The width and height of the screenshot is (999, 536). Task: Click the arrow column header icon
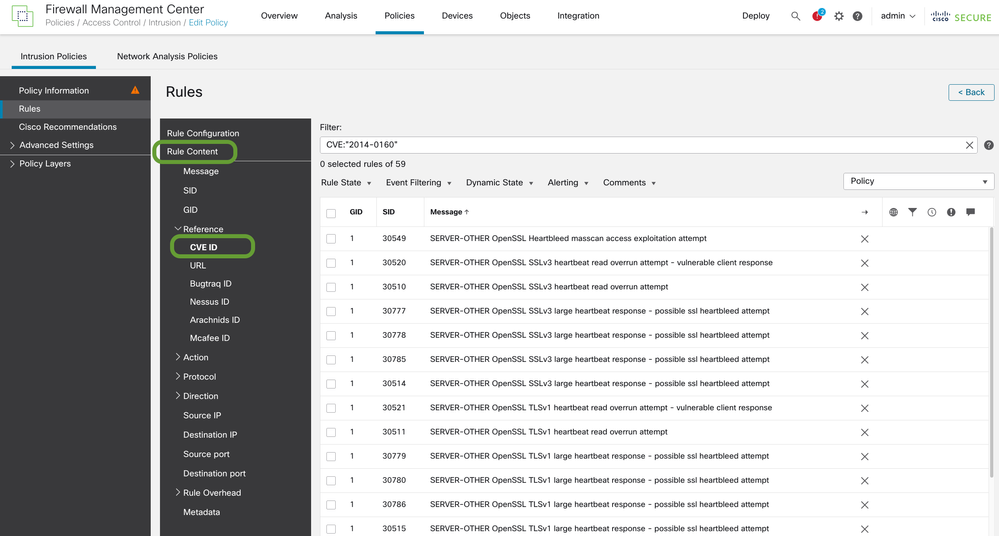click(x=865, y=212)
